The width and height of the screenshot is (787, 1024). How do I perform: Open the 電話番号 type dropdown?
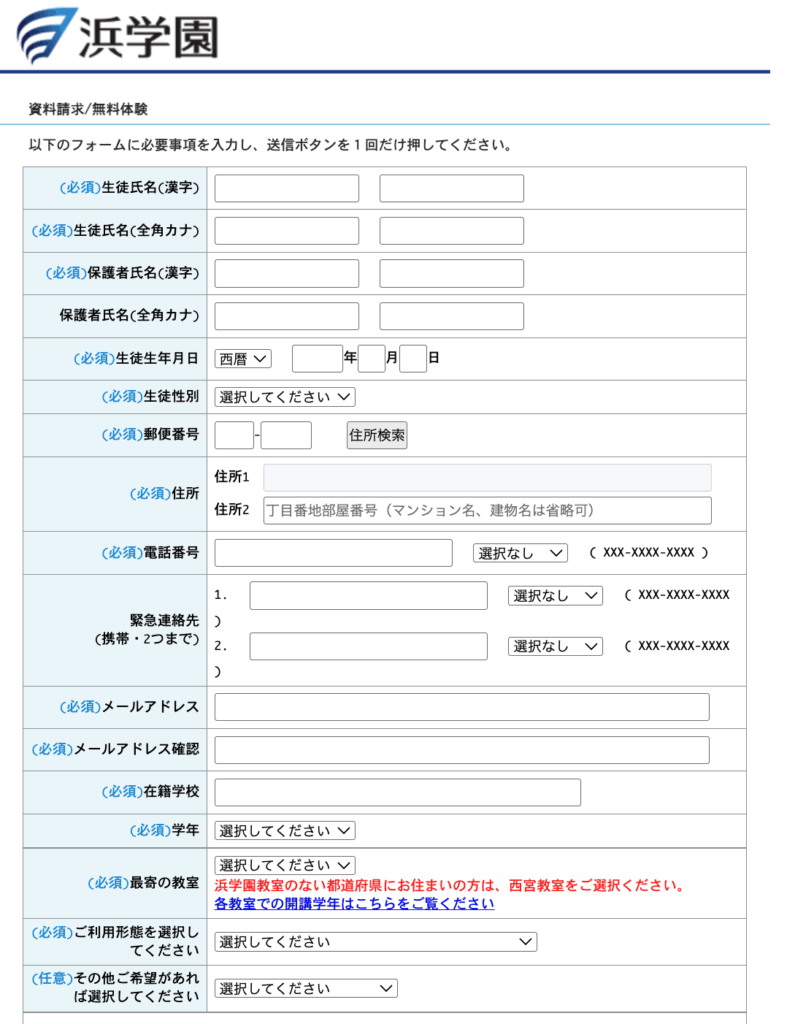(x=520, y=553)
